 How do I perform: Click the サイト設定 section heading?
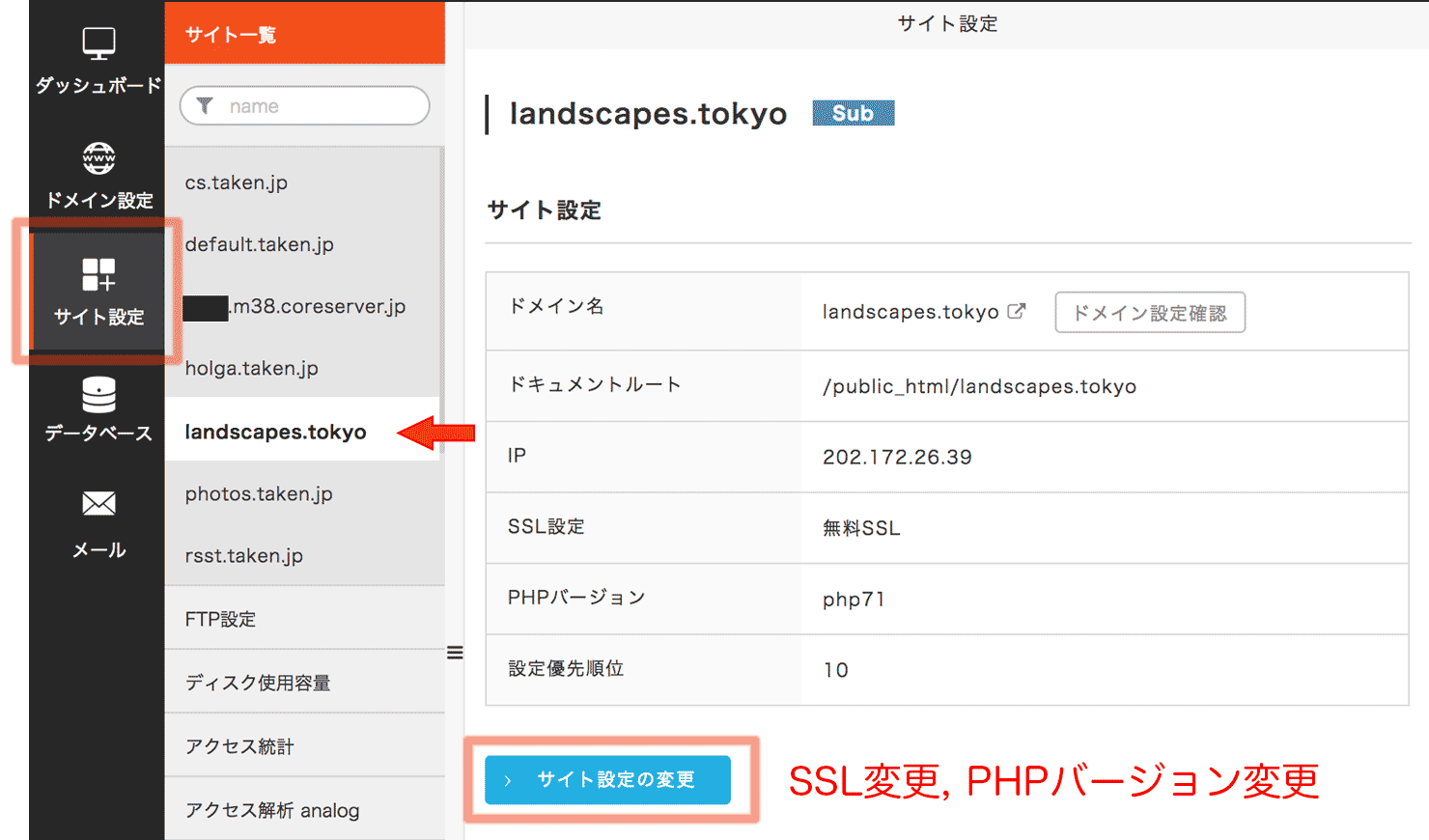click(544, 210)
